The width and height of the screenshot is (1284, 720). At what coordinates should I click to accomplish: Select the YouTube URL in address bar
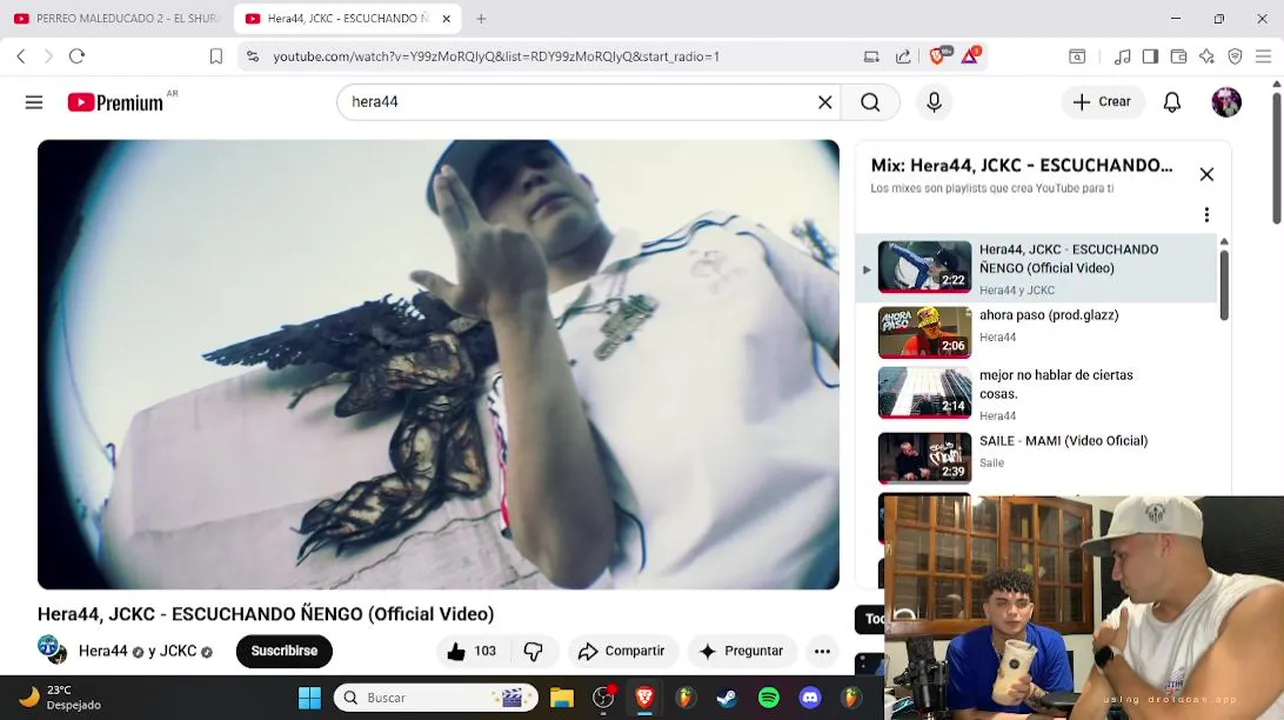coord(496,57)
